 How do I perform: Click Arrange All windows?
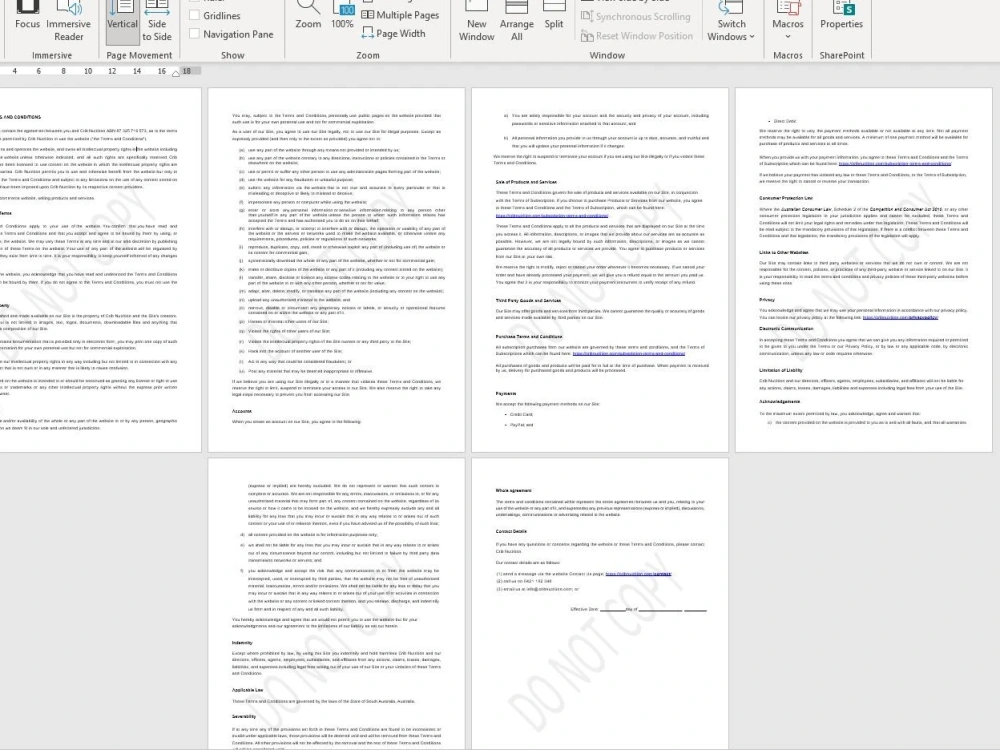coord(517,22)
